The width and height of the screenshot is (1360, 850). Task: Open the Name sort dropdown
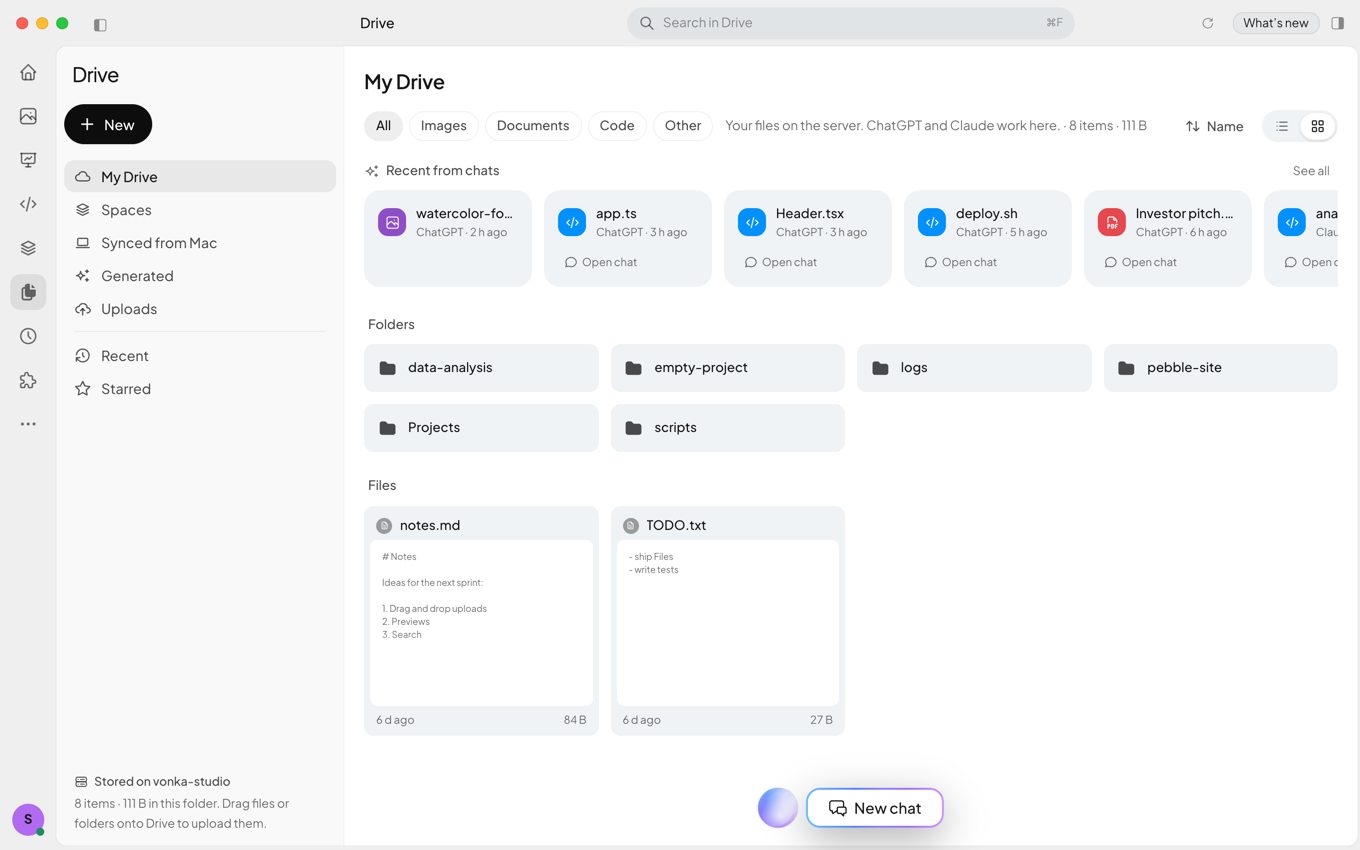pyautogui.click(x=1215, y=126)
